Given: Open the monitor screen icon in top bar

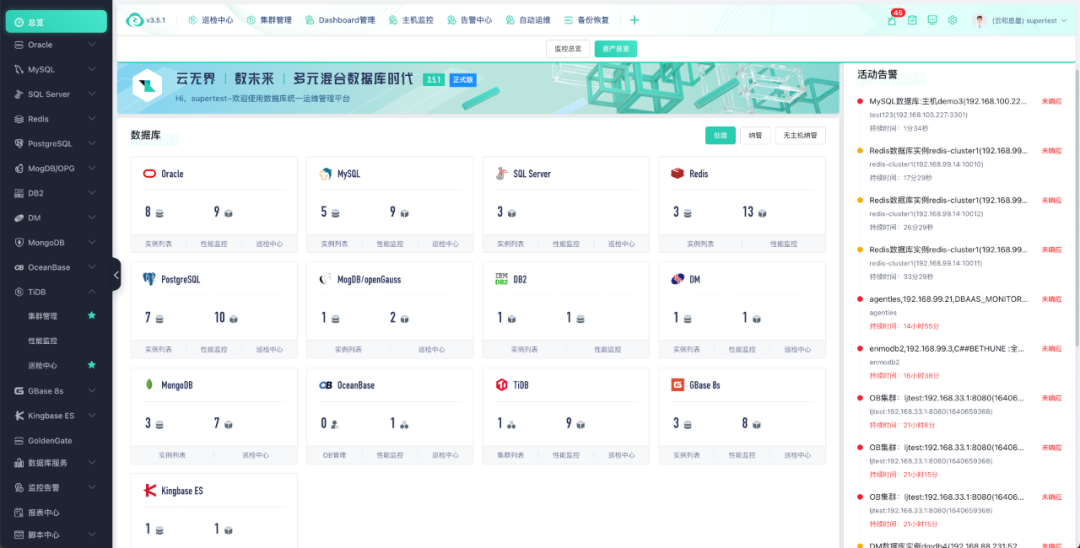Looking at the screenshot, I should (x=932, y=20).
